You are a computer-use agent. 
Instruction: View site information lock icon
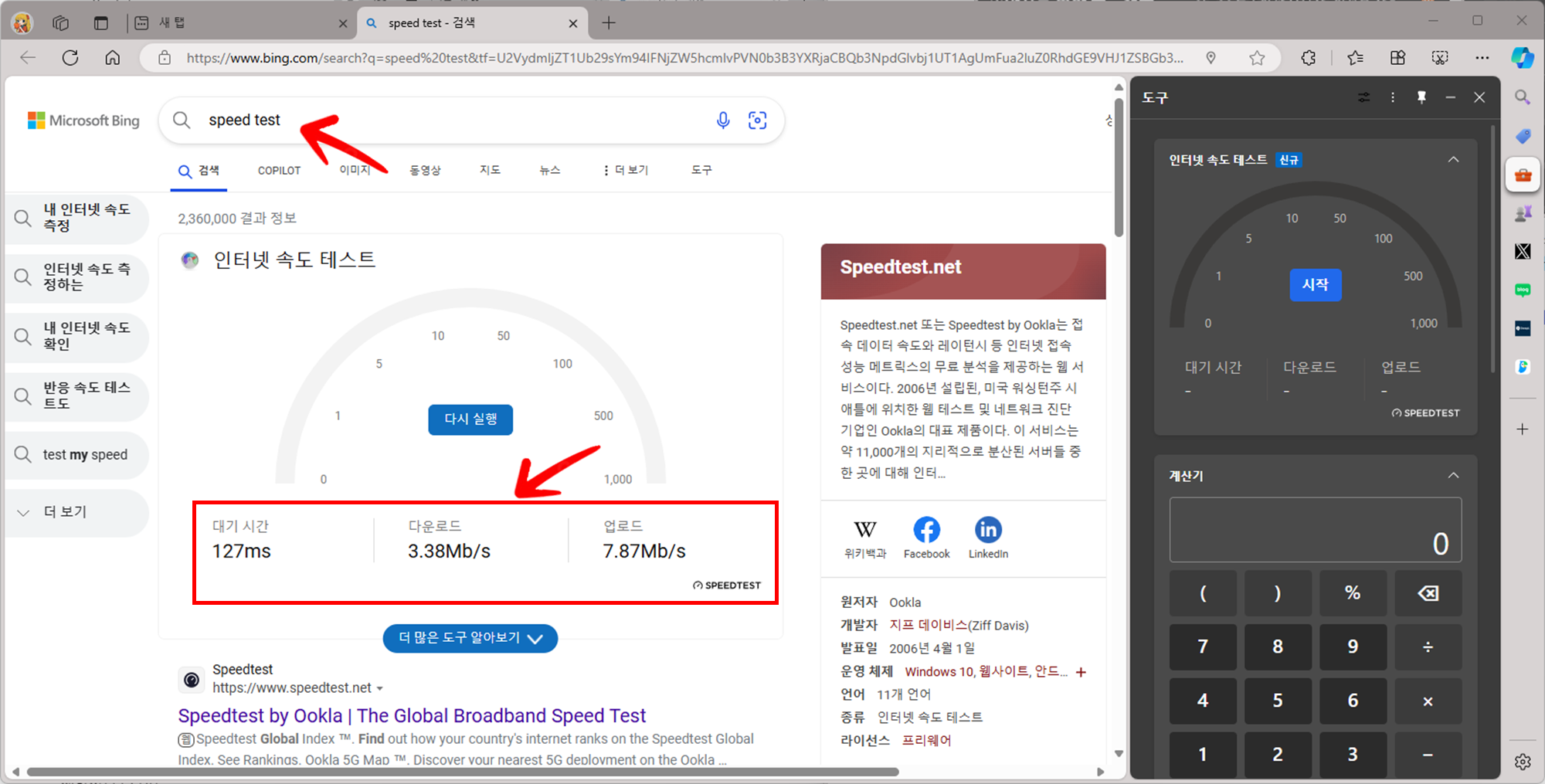(165, 58)
